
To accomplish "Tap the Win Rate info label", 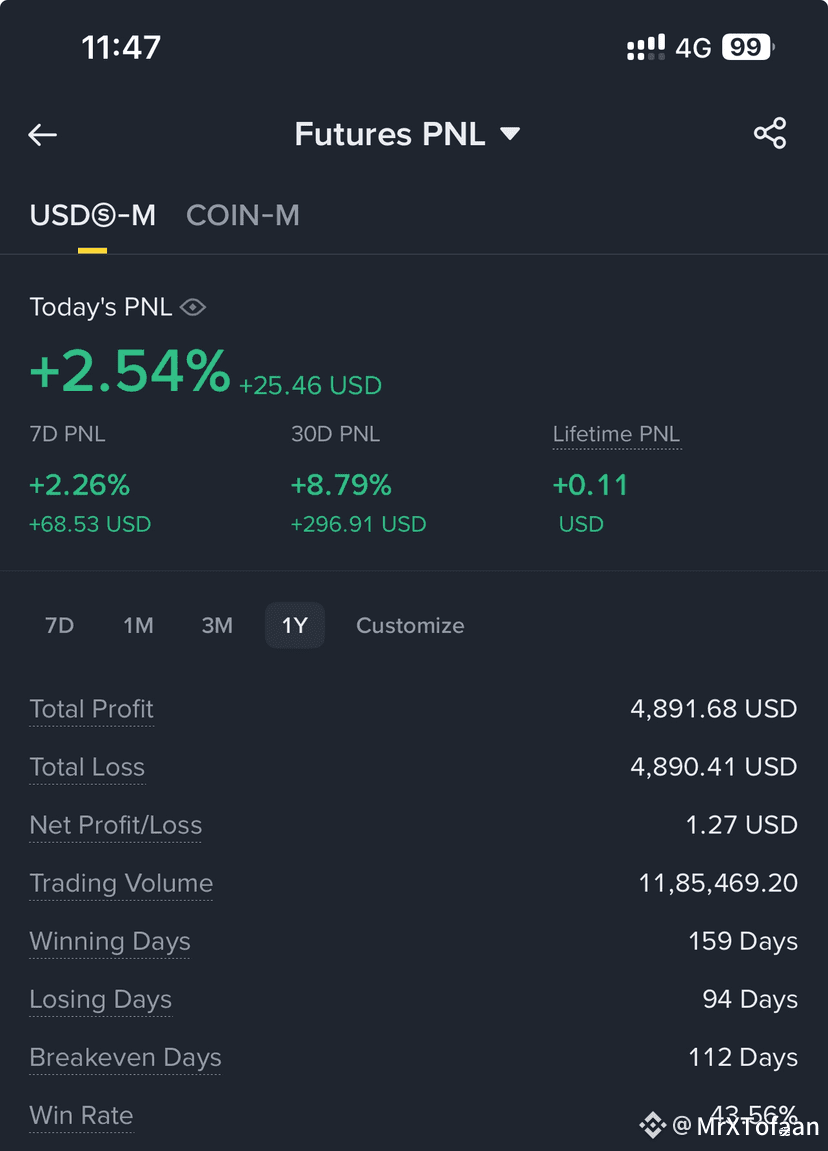I will (x=81, y=1115).
